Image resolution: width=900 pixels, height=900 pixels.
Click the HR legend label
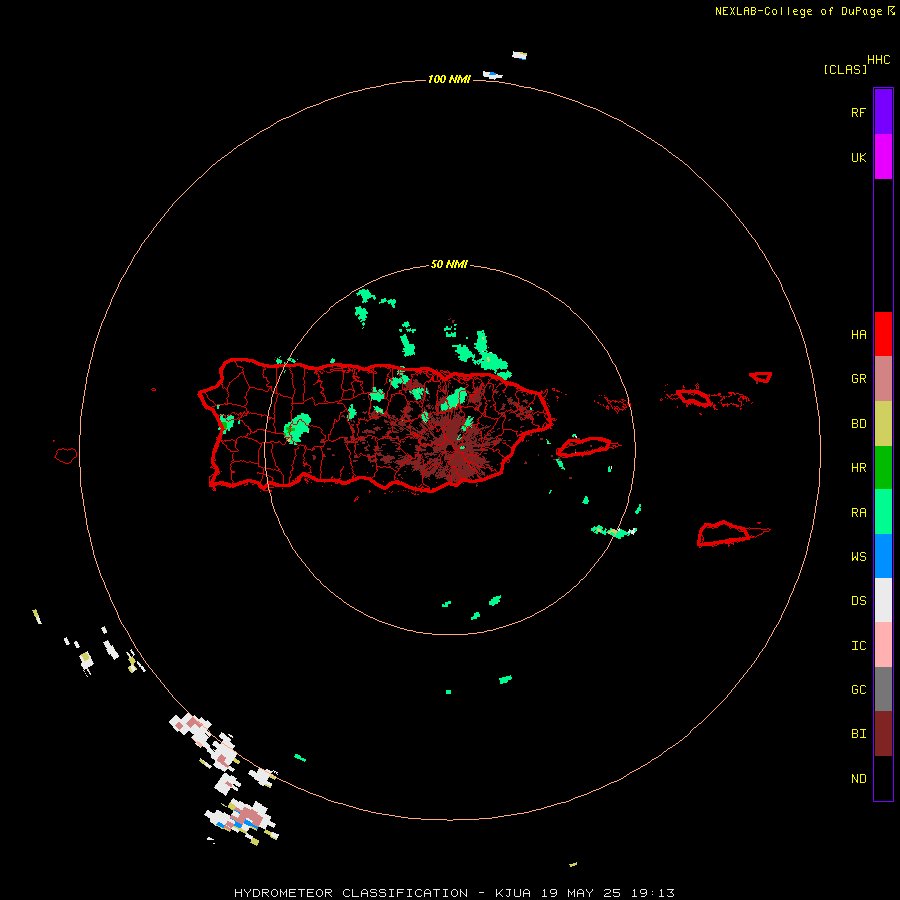[858, 468]
